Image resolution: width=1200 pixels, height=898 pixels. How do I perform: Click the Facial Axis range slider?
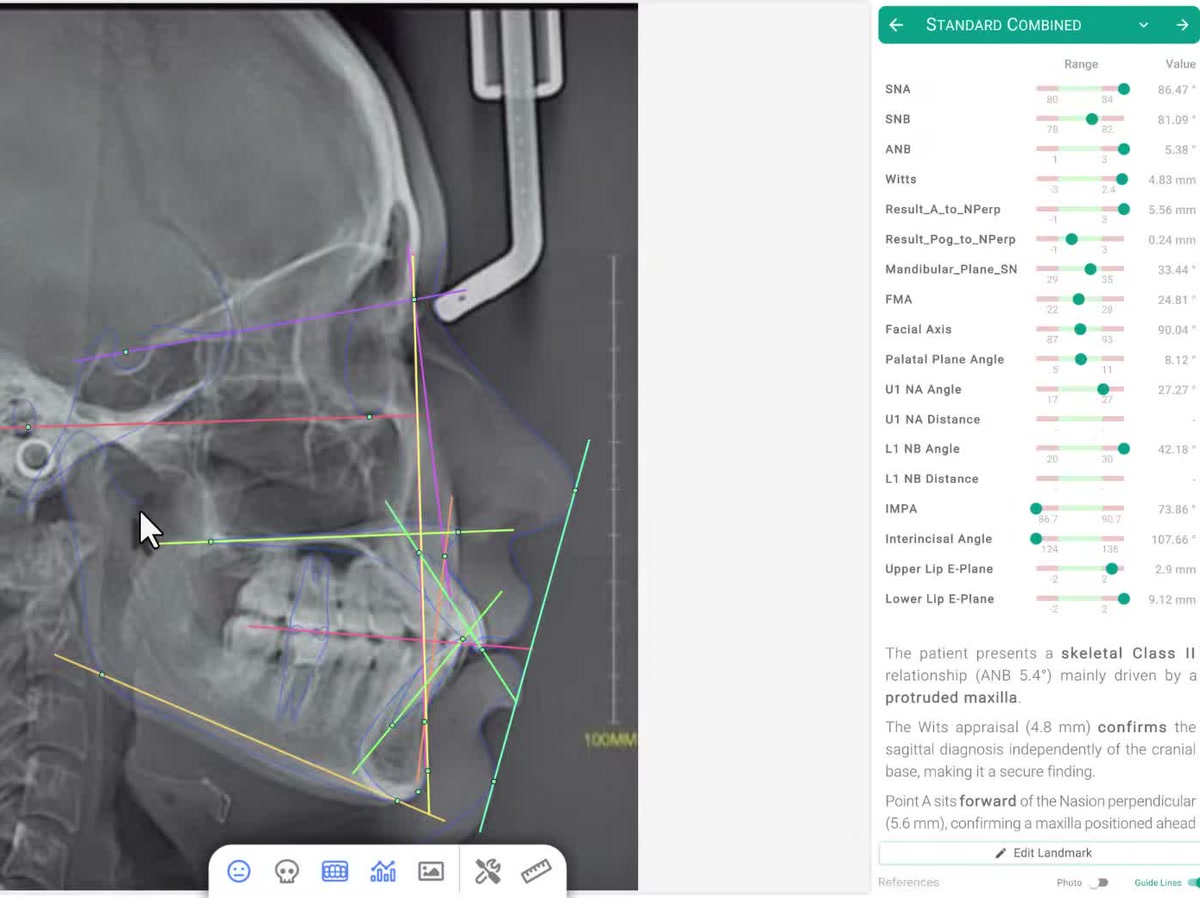click(1080, 329)
